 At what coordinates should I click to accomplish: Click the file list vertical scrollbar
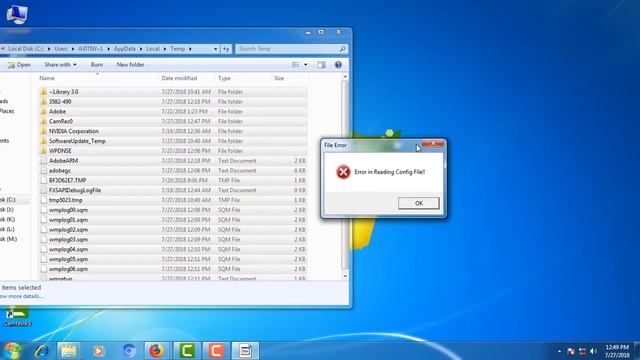click(345, 174)
